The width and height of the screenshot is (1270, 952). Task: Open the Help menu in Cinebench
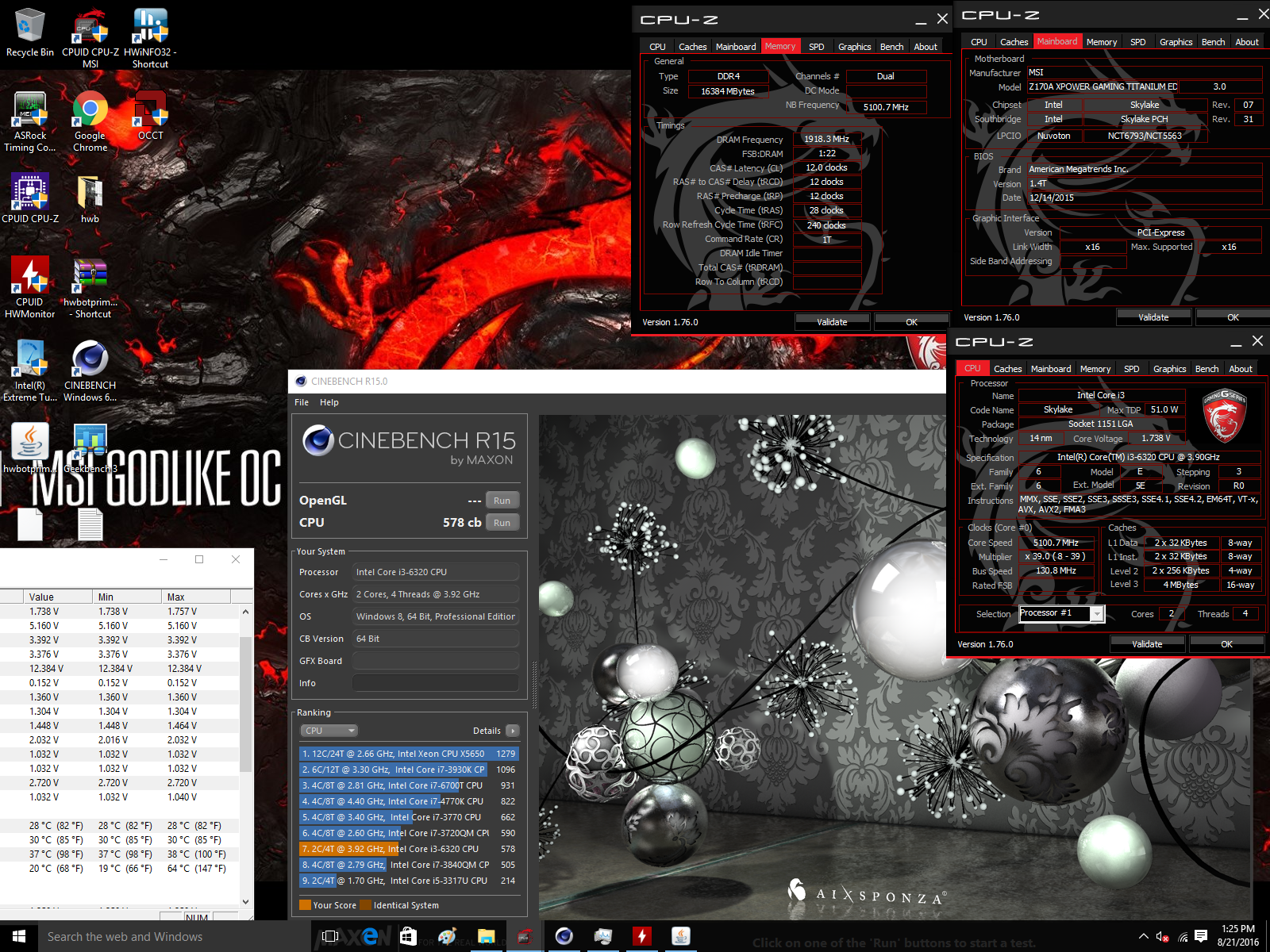tap(329, 402)
